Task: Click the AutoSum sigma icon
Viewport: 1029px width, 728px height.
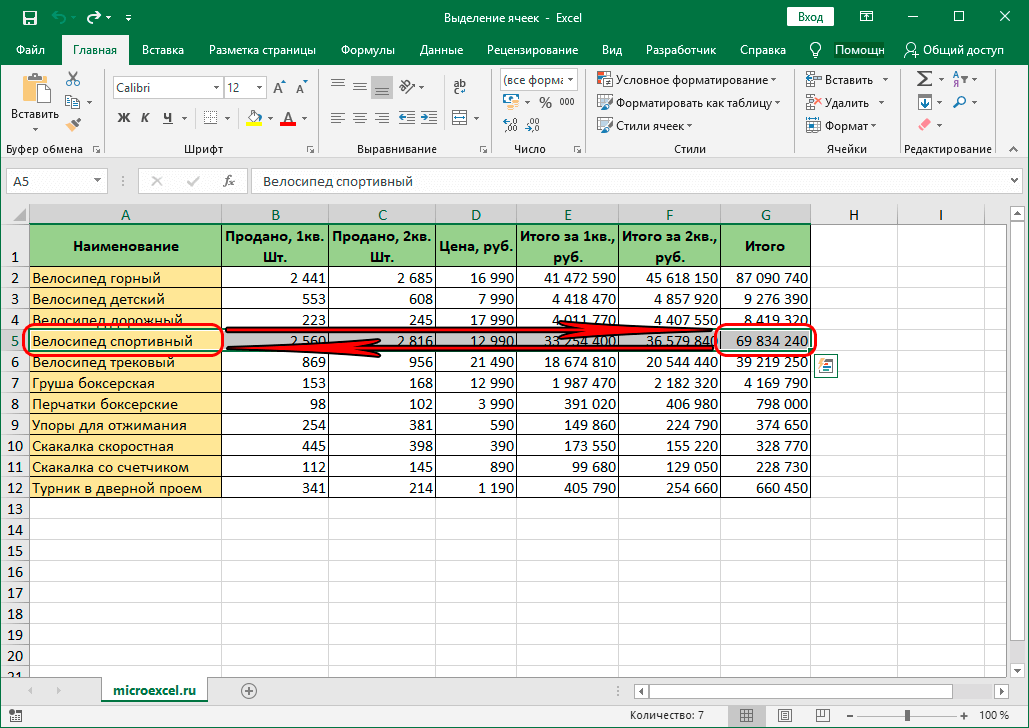Action: [924, 79]
